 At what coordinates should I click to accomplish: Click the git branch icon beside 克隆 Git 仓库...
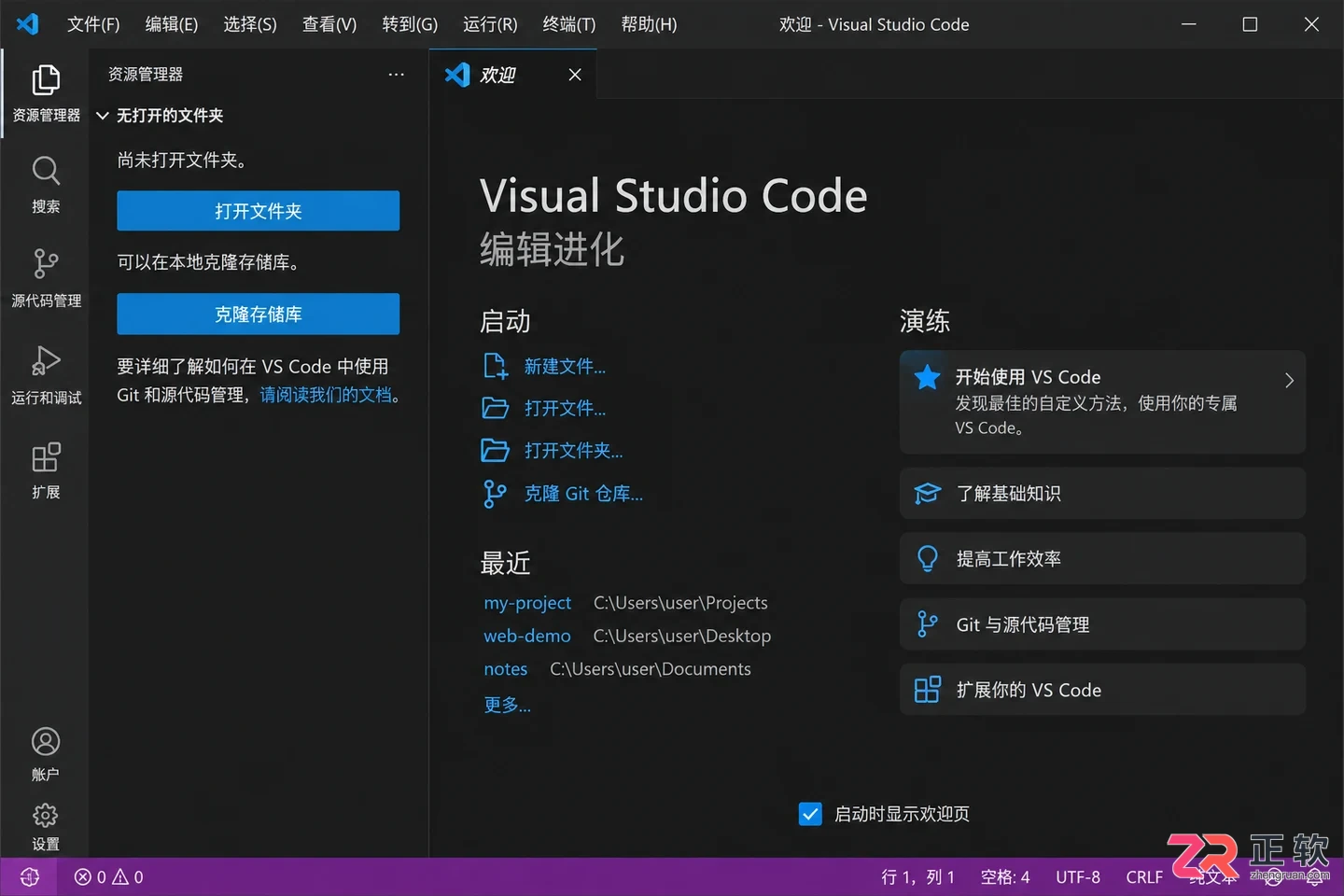click(495, 494)
